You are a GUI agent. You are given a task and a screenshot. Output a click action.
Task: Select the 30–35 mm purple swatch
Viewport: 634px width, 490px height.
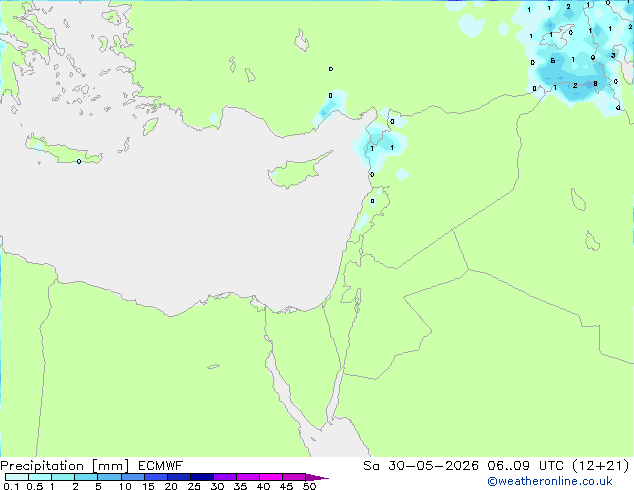[224, 477]
